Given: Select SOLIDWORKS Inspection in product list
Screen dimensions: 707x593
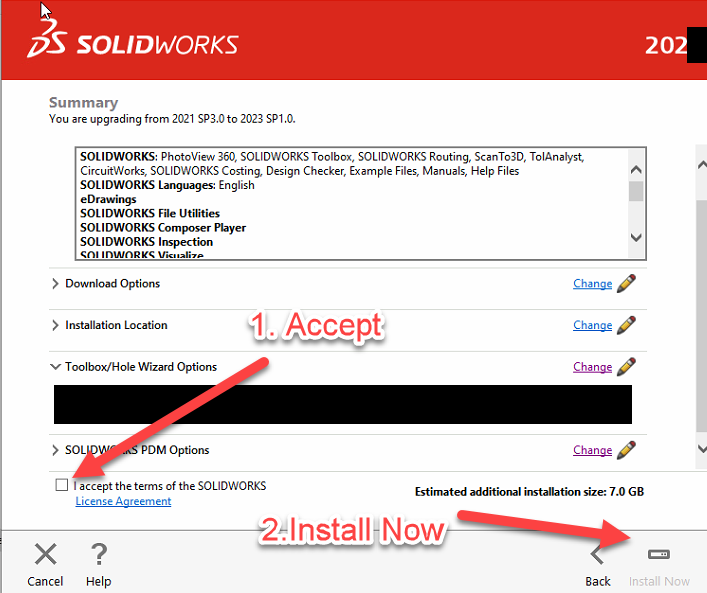Looking at the screenshot, I should (147, 242).
